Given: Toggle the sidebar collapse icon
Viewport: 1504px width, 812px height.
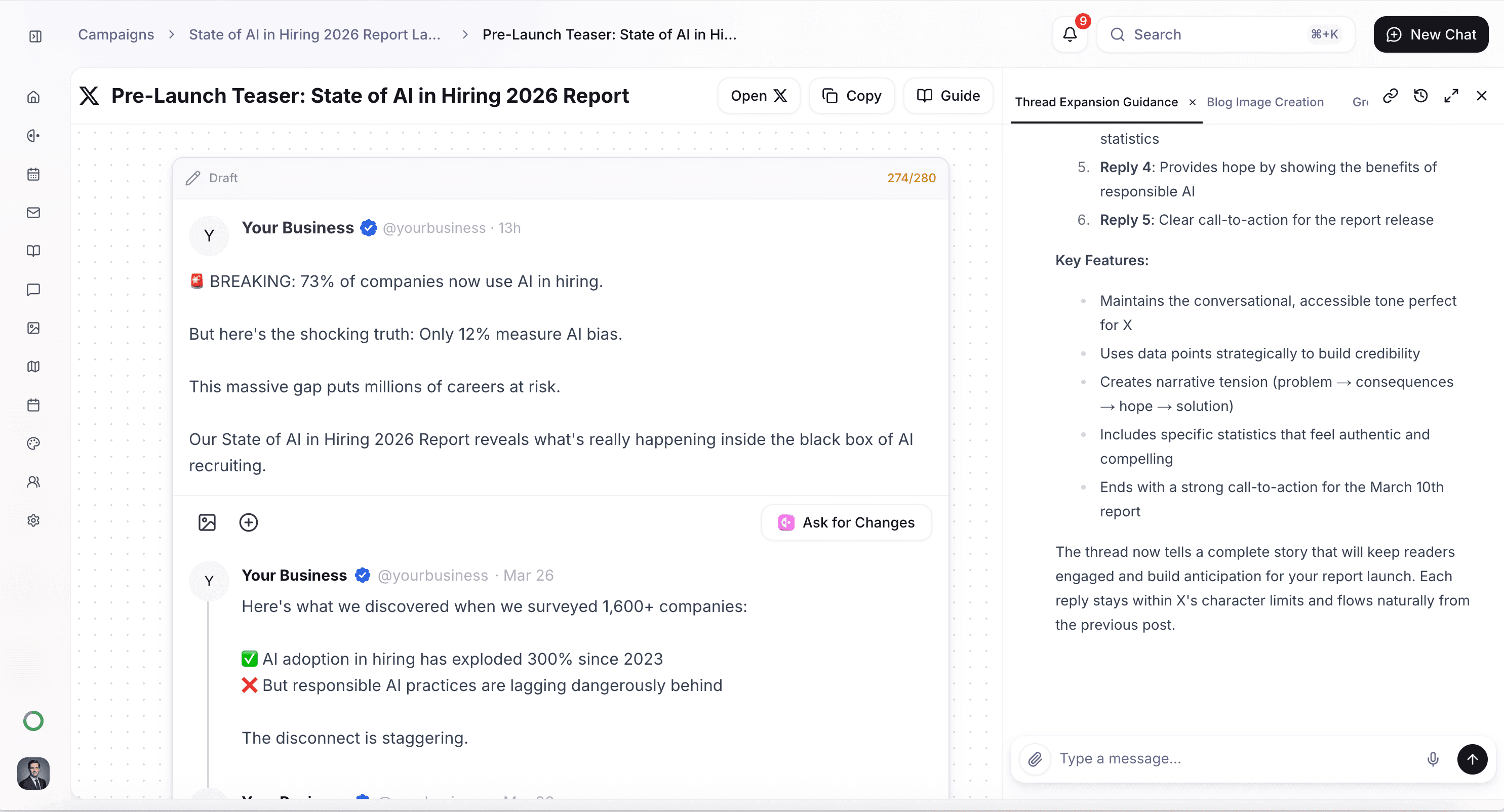Looking at the screenshot, I should click(x=35, y=36).
